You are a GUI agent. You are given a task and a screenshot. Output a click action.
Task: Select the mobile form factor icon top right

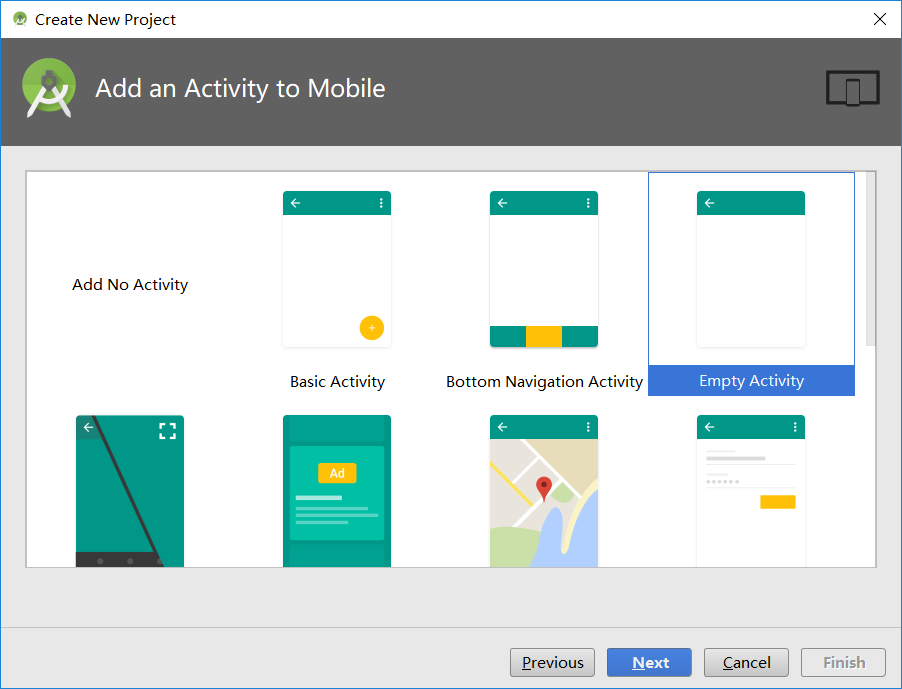pos(852,88)
